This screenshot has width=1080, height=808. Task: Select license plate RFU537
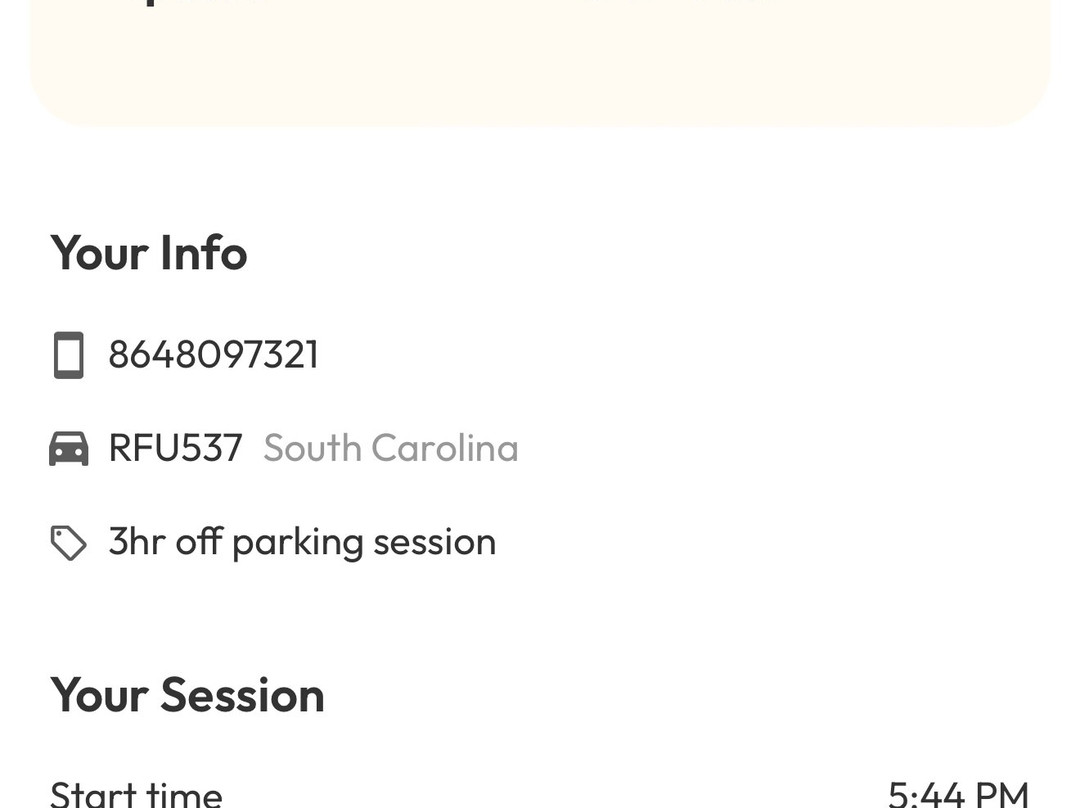point(175,448)
